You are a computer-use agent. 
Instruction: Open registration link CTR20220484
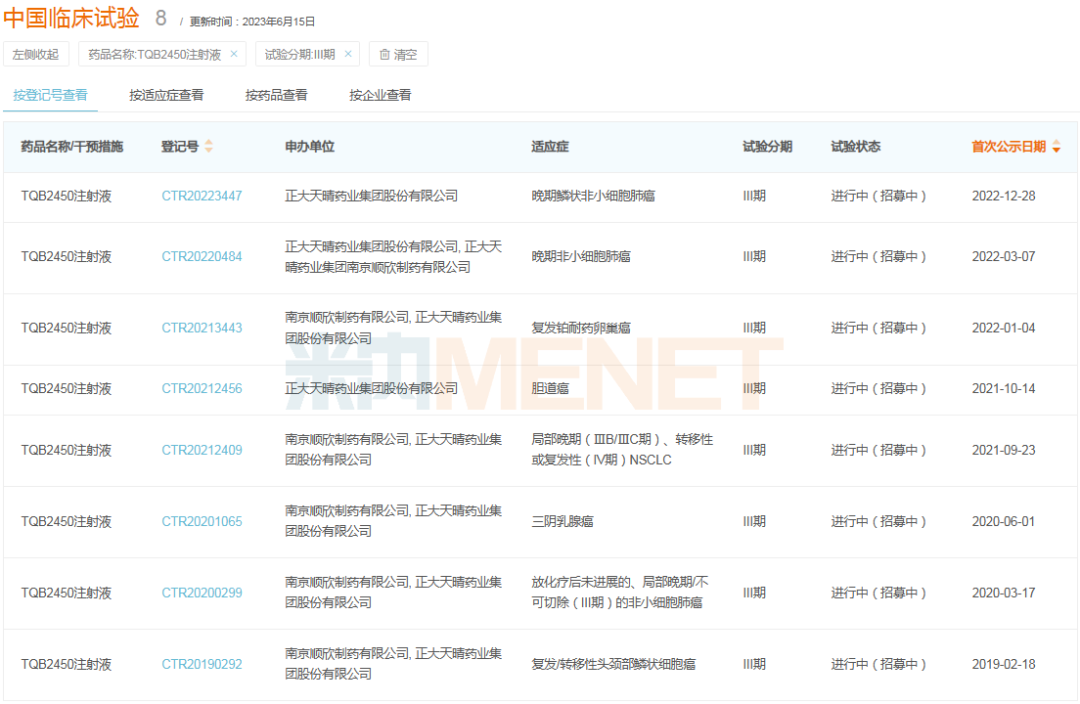[202, 256]
